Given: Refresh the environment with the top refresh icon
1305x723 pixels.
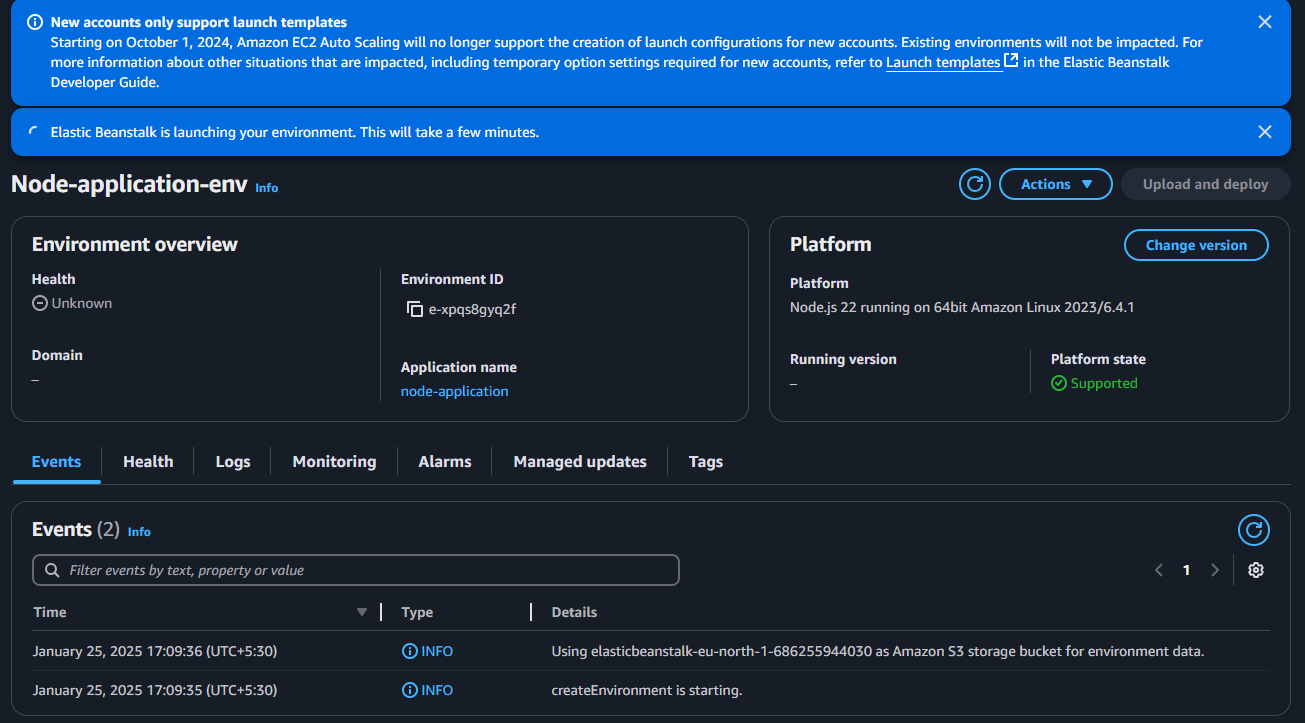Looking at the screenshot, I should pos(975,184).
